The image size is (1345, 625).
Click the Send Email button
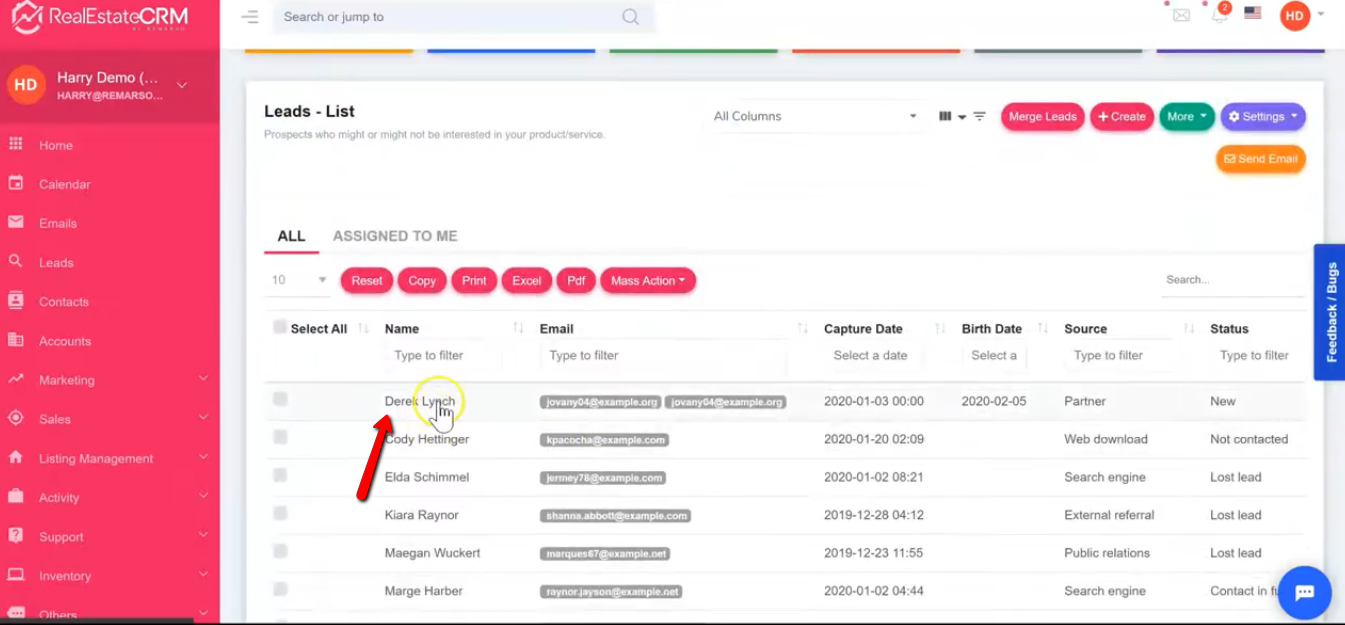(x=1260, y=159)
